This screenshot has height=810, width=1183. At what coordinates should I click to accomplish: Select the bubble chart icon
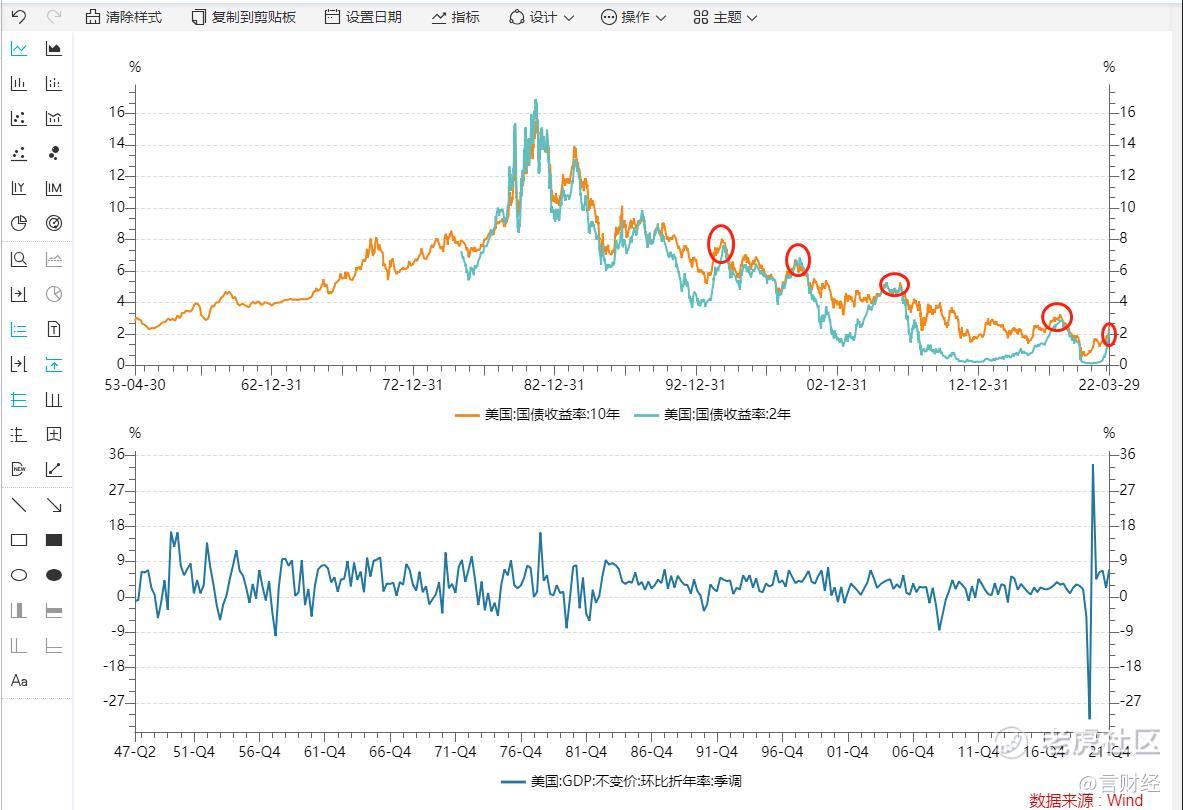[54, 153]
